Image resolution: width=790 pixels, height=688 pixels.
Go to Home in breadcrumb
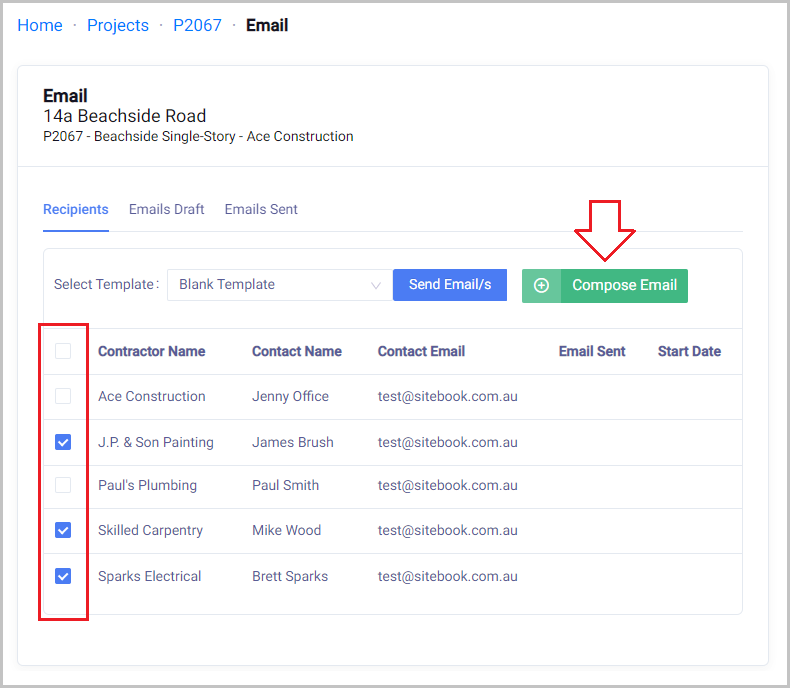(x=40, y=25)
